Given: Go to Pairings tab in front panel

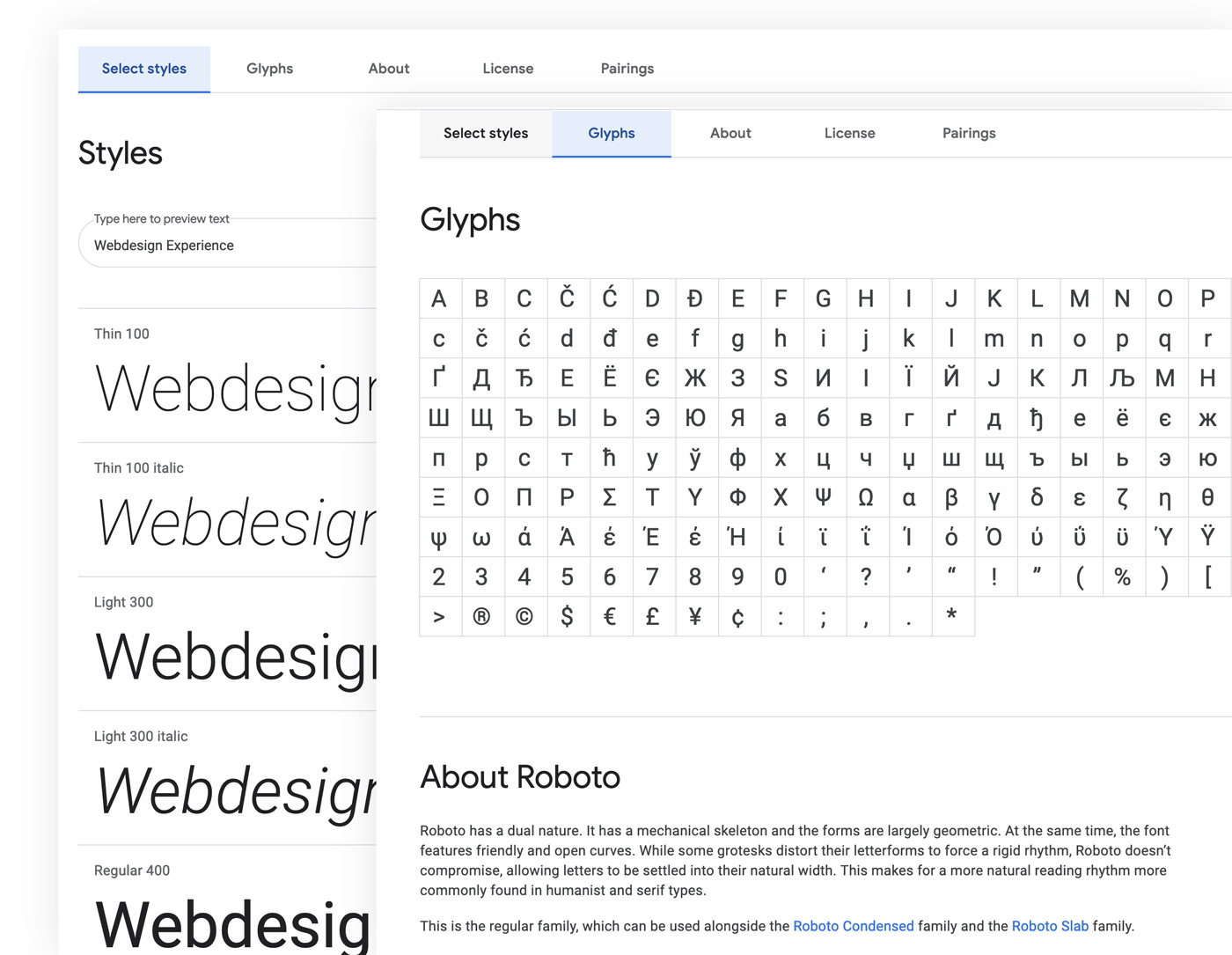Looking at the screenshot, I should (x=969, y=134).
